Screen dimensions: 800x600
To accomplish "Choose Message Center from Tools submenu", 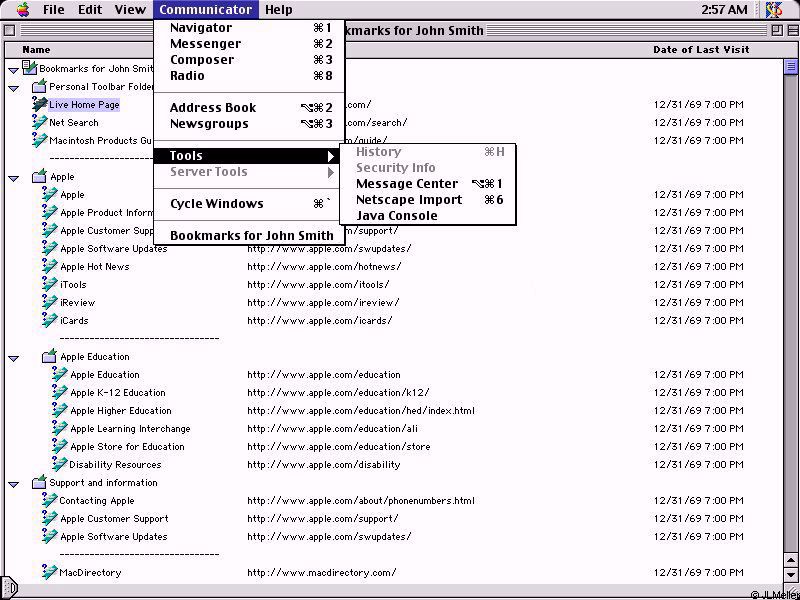I will tap(407, 184).
